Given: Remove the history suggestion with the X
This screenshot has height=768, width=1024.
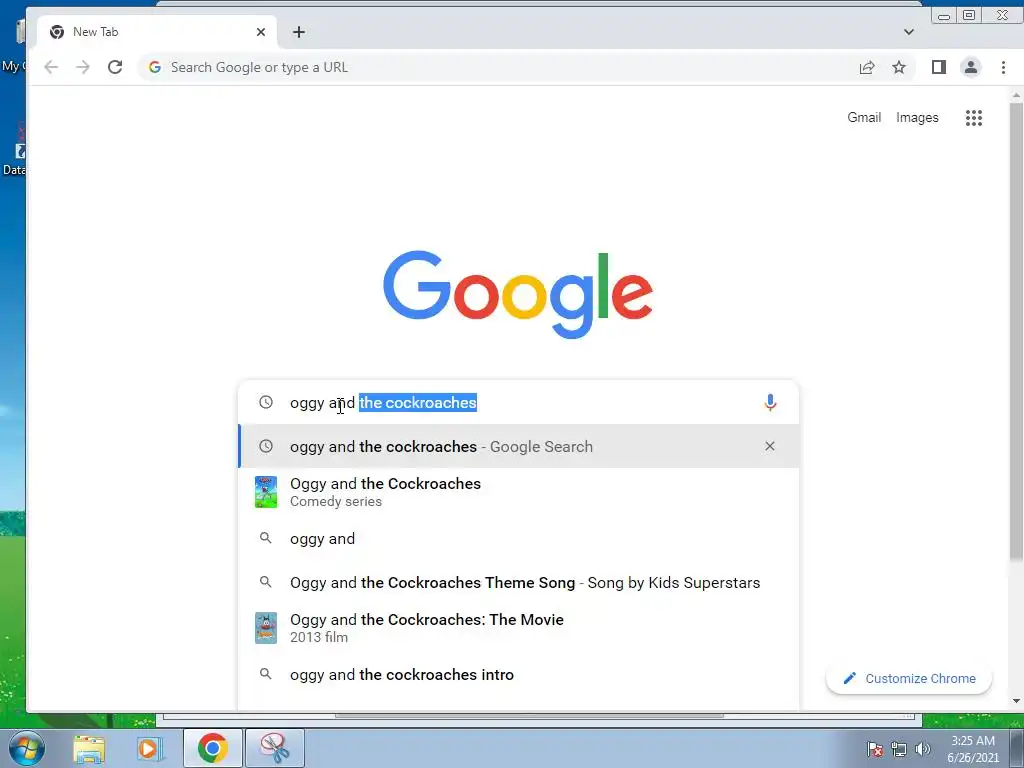Looking at the screenshot, I should (770, 446).
